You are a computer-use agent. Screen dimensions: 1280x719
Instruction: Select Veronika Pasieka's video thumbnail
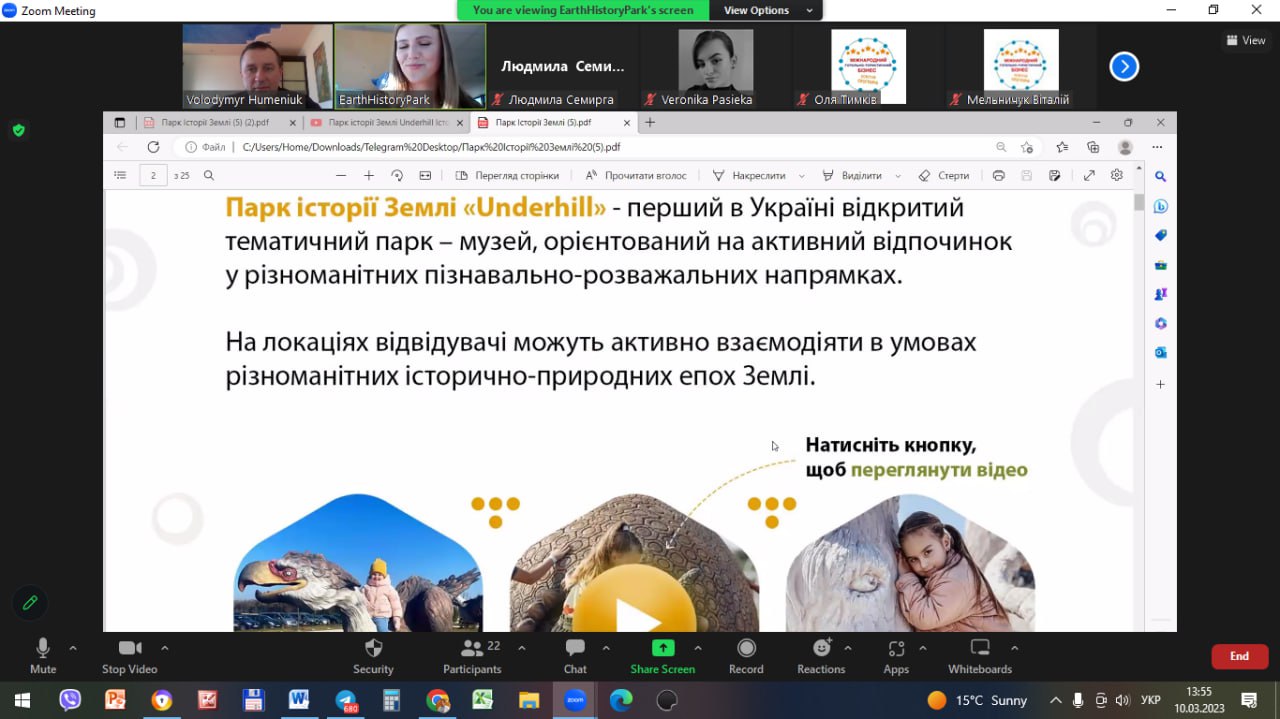pyautogui.click(x=715, y=67)
